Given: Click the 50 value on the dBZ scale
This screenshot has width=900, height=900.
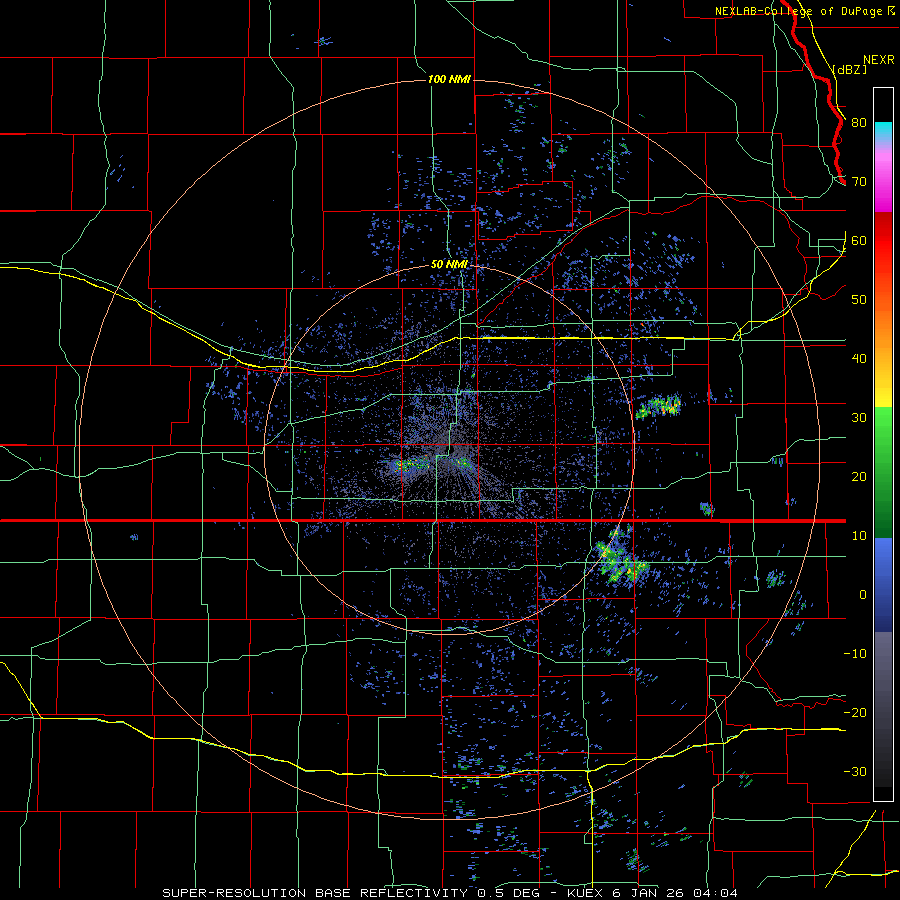Looking at the screenshot, I should (x=859, y=300).
